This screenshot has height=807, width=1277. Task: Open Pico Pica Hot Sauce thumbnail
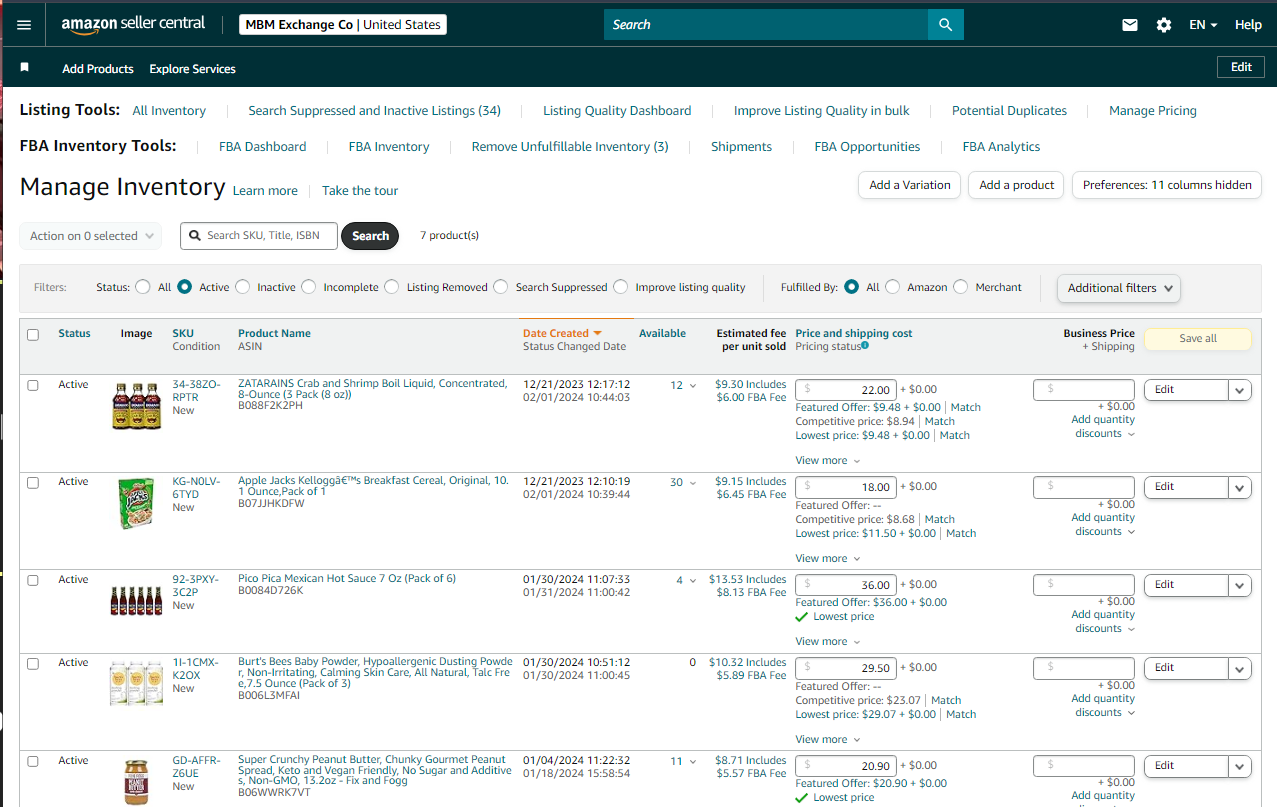pos(136,601)
